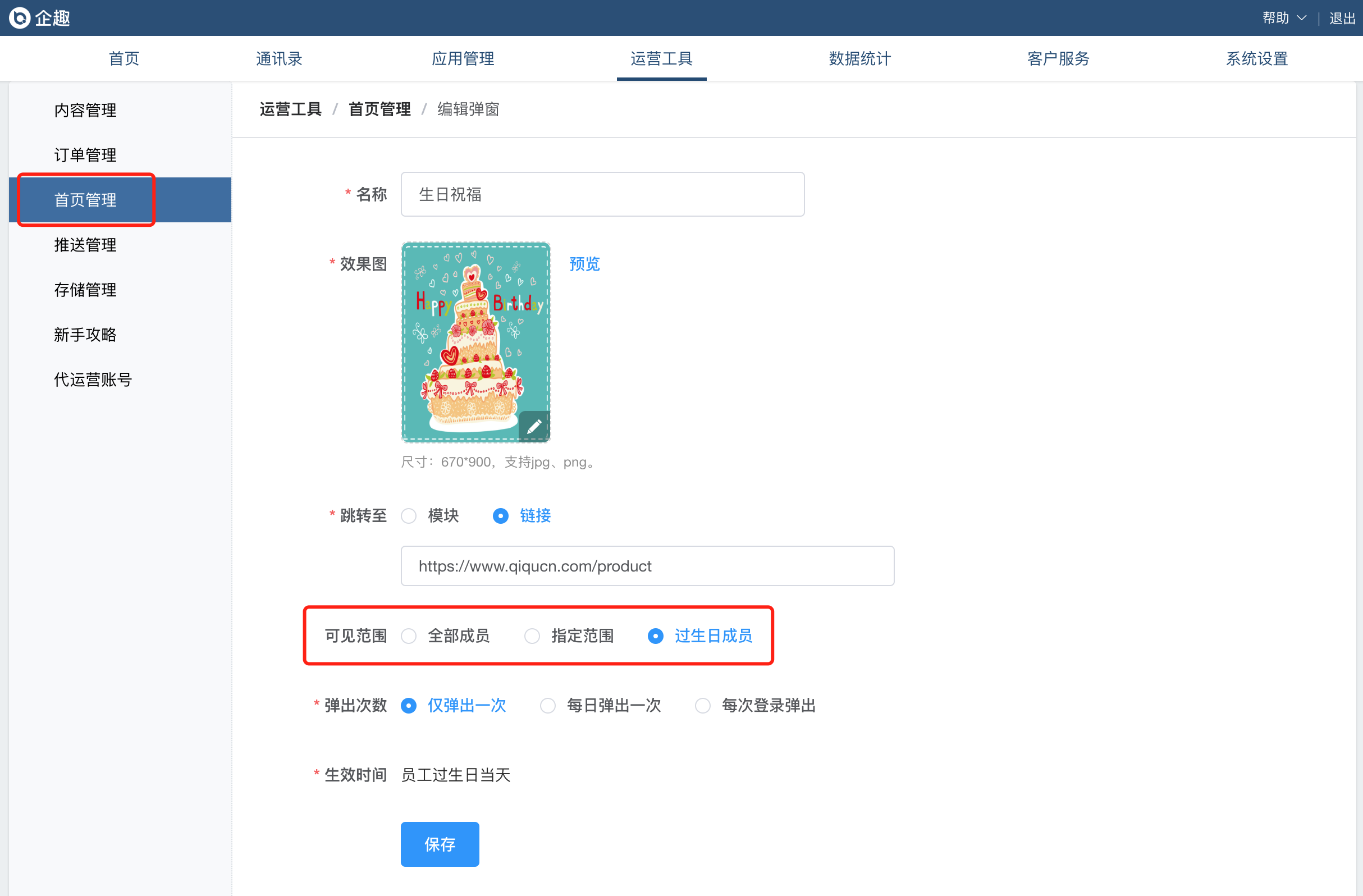Select 每次登录弹出 radio option
The height and width of the screenshot is (896, 1363).
click(x=703, y=705)
